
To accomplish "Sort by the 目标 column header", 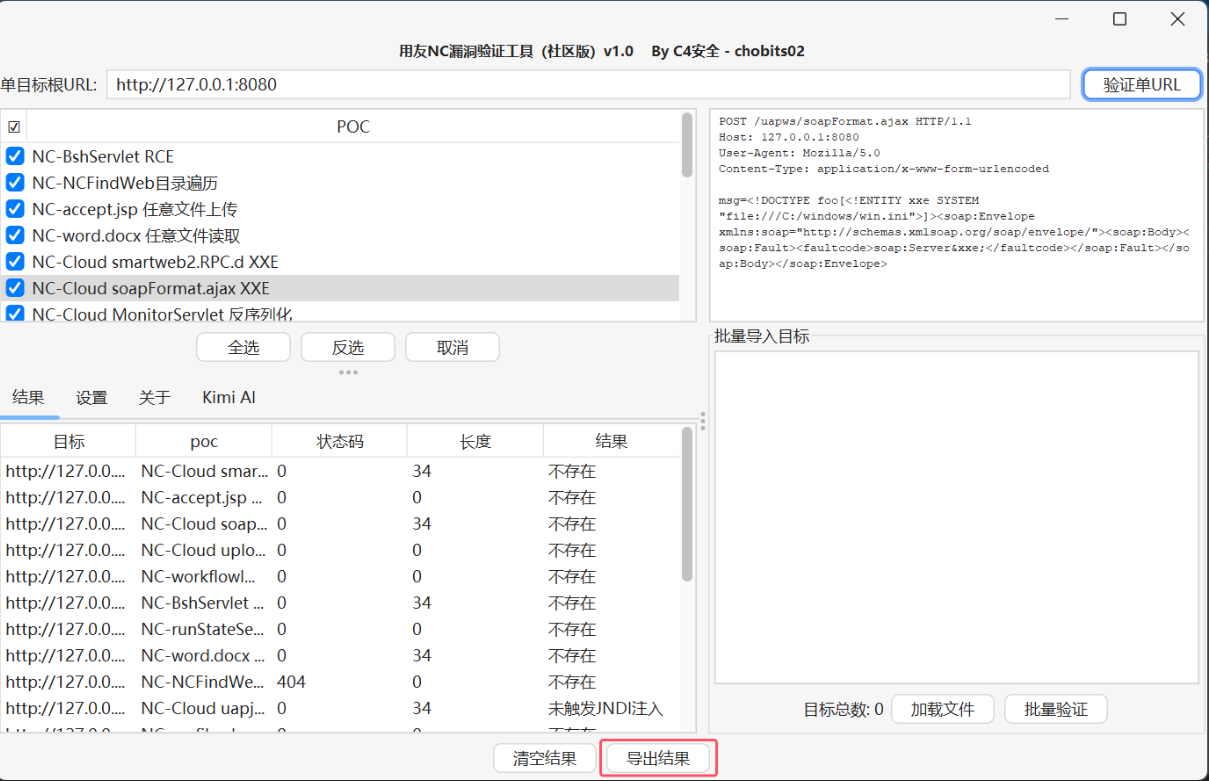I will (x=68, y=441).
